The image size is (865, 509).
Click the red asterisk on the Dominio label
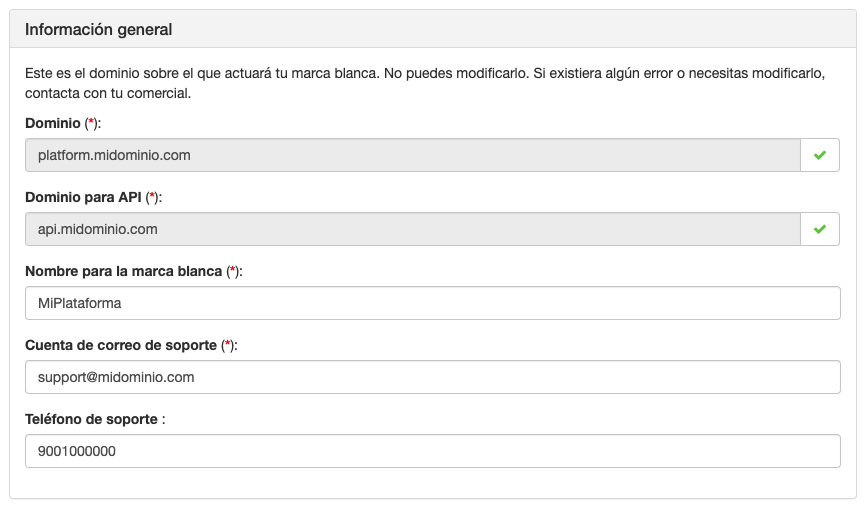pos(92,123)
